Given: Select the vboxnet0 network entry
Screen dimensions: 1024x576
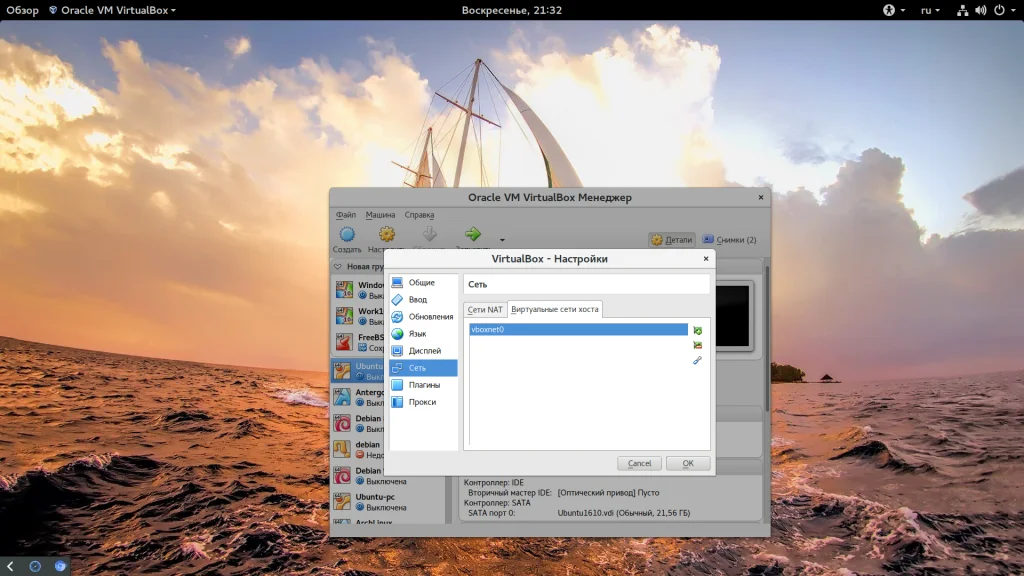Looking at the screenshot, I should 578,329.
